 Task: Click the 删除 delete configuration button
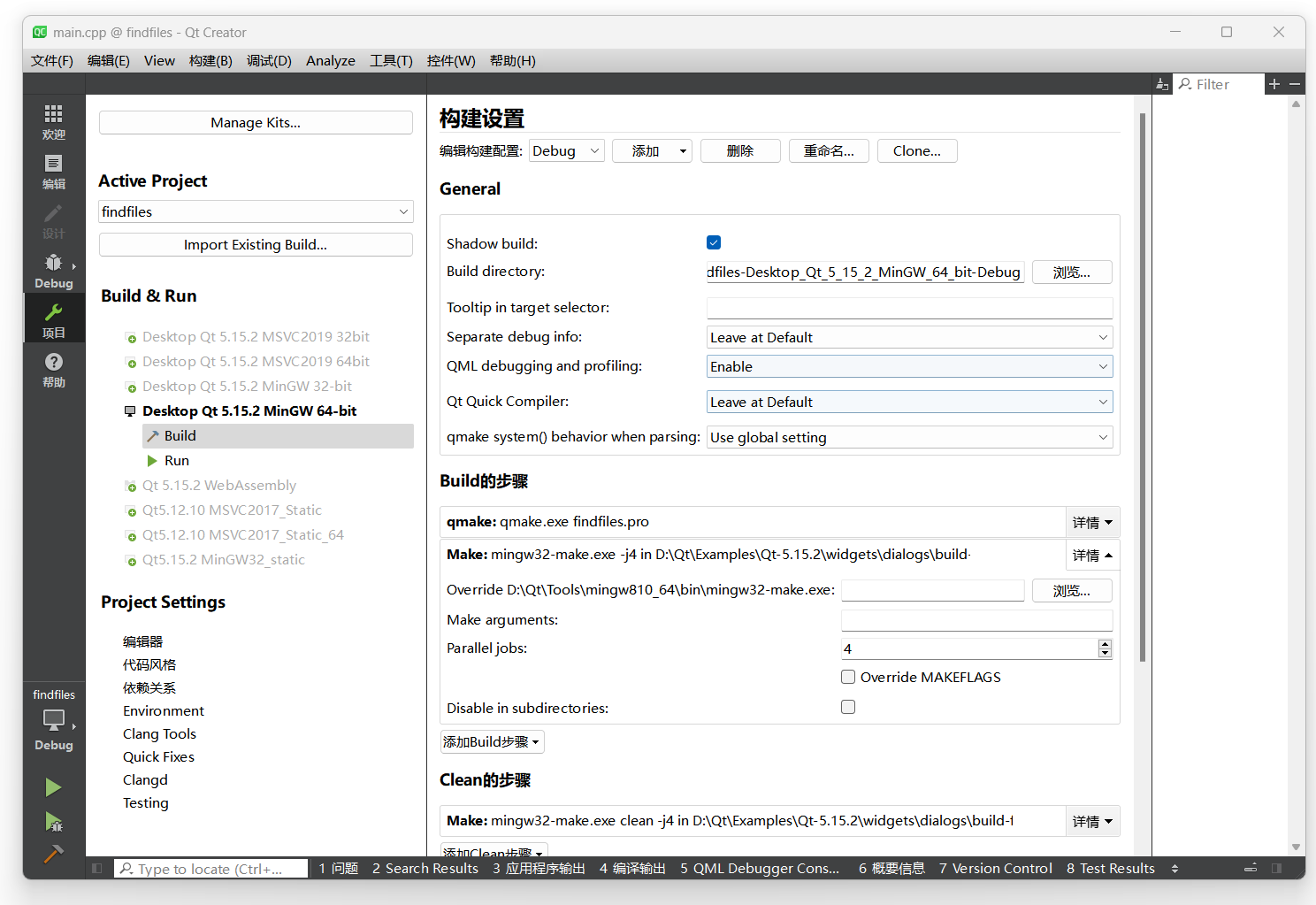740,150
